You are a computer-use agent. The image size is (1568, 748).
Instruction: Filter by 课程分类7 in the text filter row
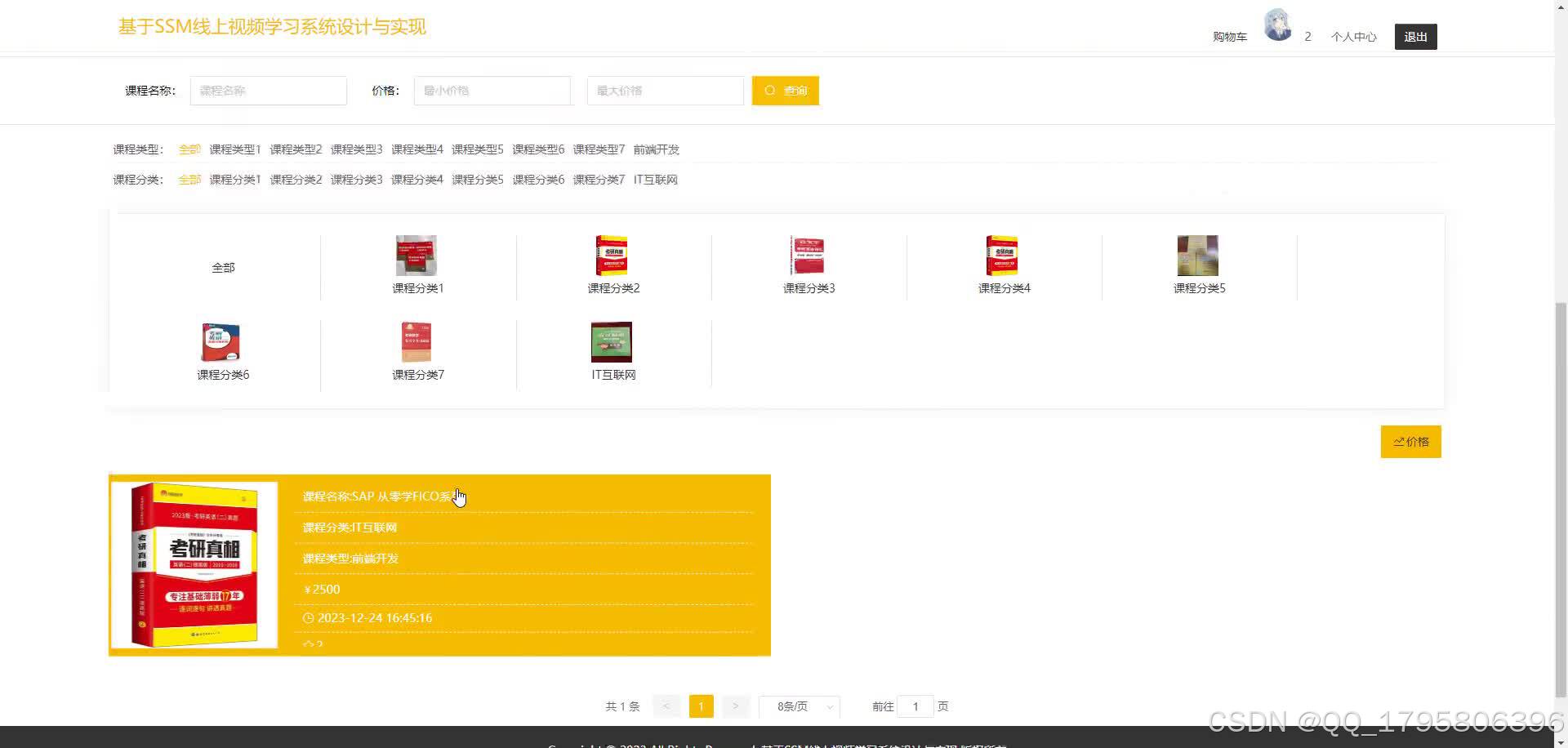[x=599, y=180]
